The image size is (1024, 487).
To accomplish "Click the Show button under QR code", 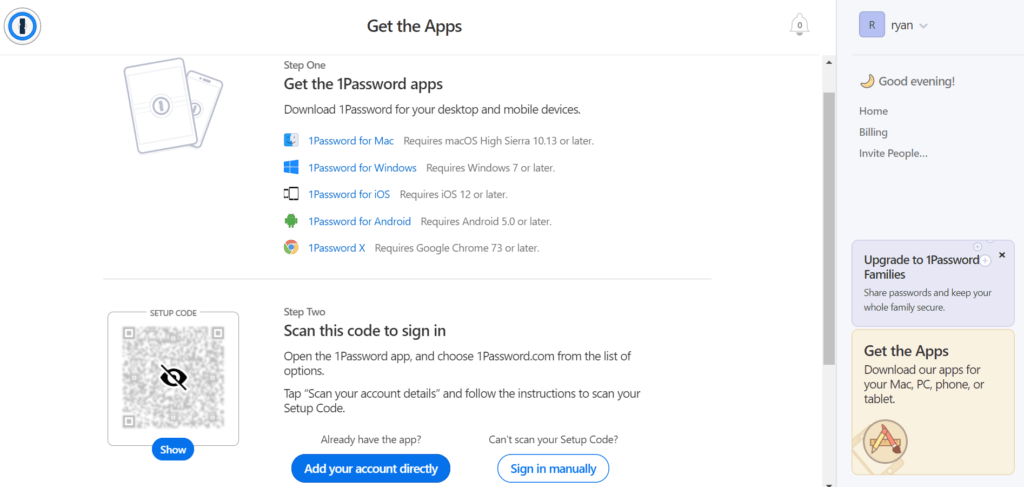I will pyautogui.click(x=173, y=449).
